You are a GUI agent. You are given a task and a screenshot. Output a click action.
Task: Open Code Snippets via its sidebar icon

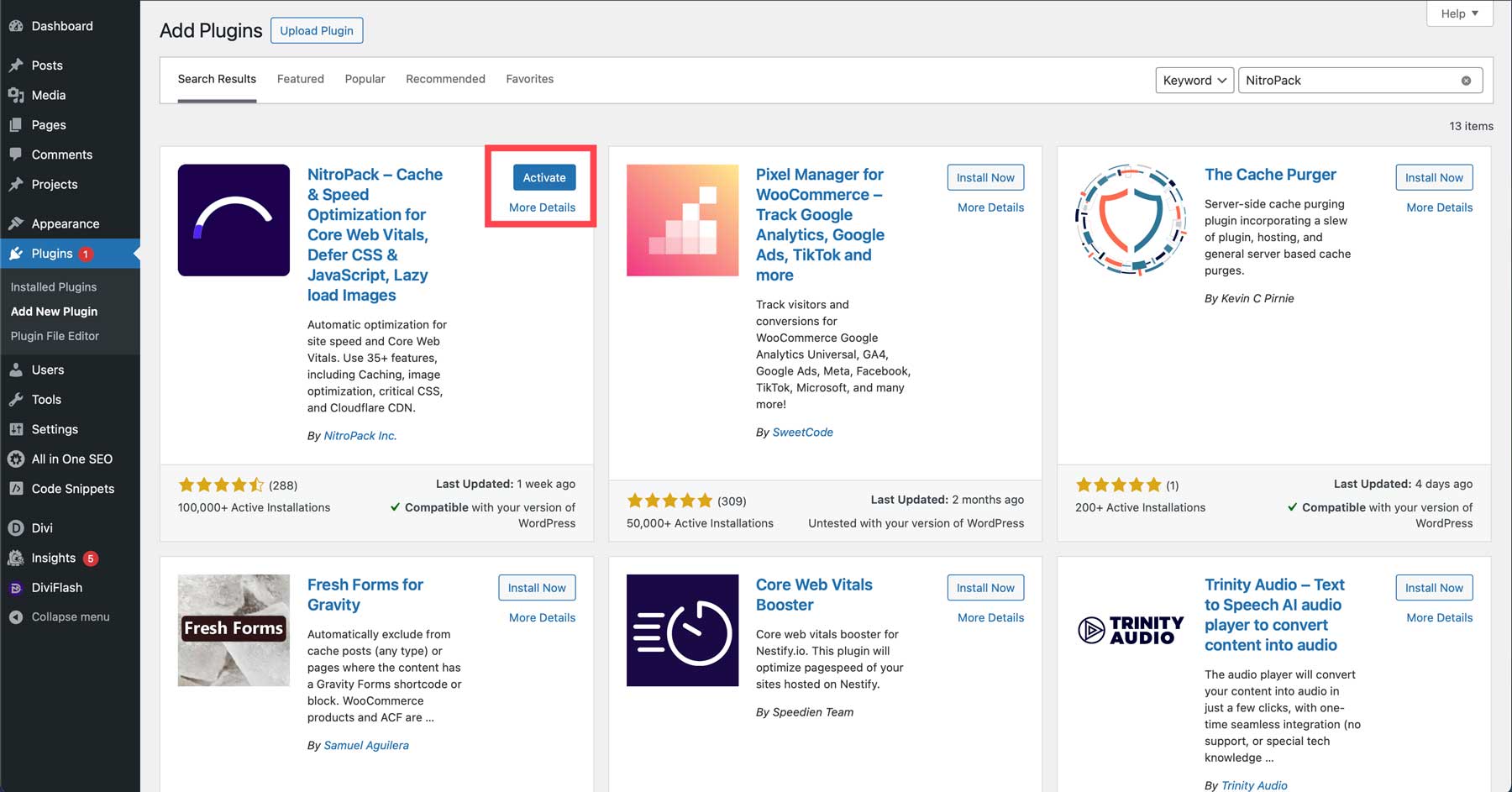click(x=17, y=489)
